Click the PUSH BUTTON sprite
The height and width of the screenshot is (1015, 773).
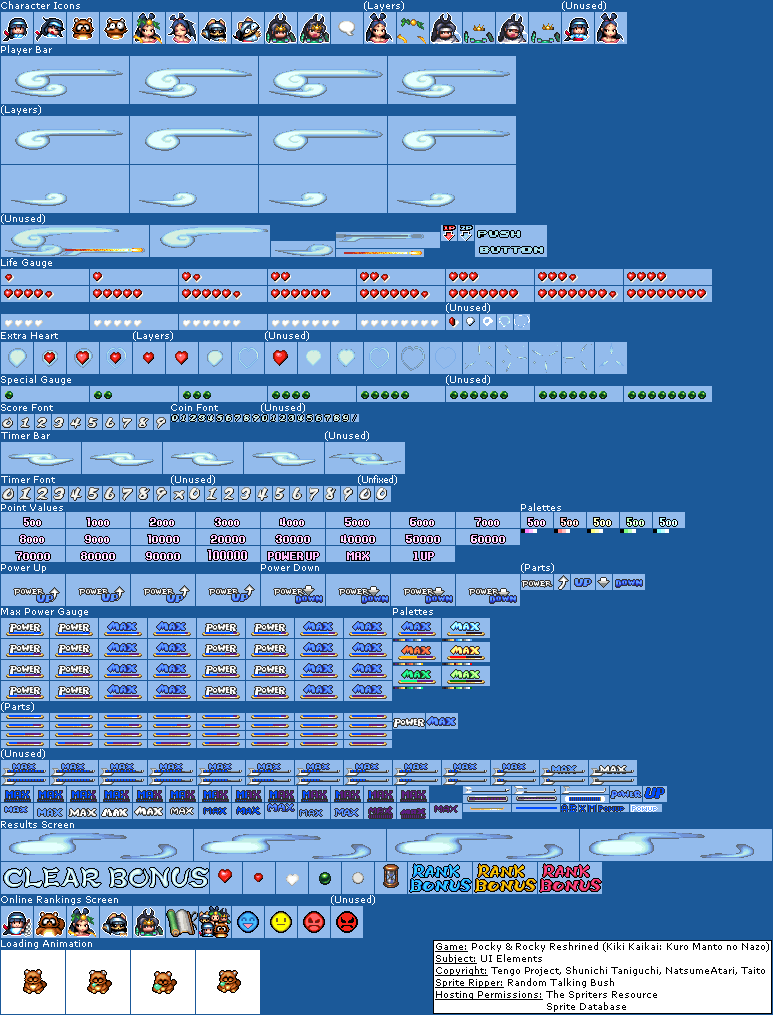(x=511, y=241)
